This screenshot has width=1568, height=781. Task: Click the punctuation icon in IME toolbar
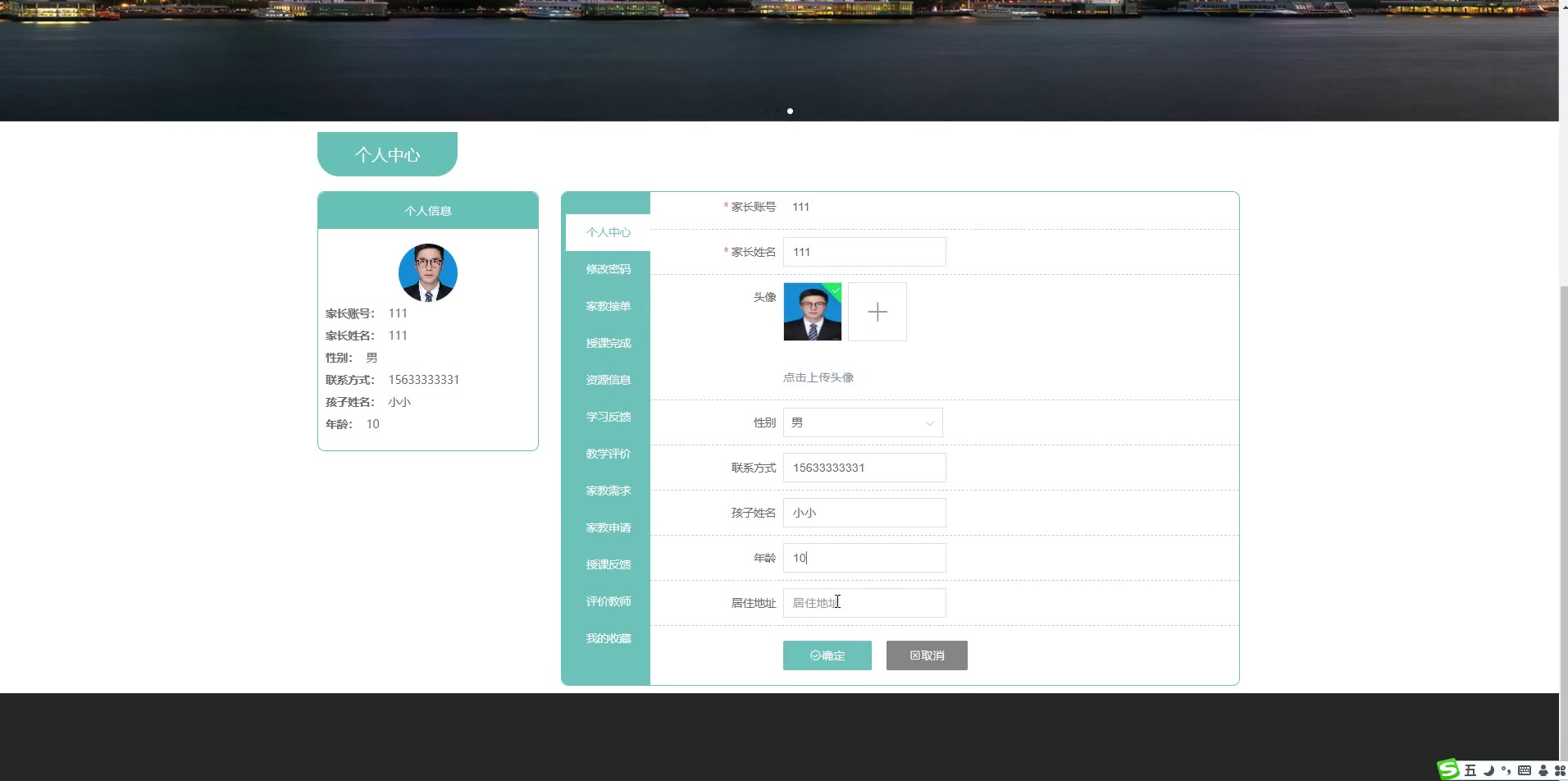tap(1506, 770)
